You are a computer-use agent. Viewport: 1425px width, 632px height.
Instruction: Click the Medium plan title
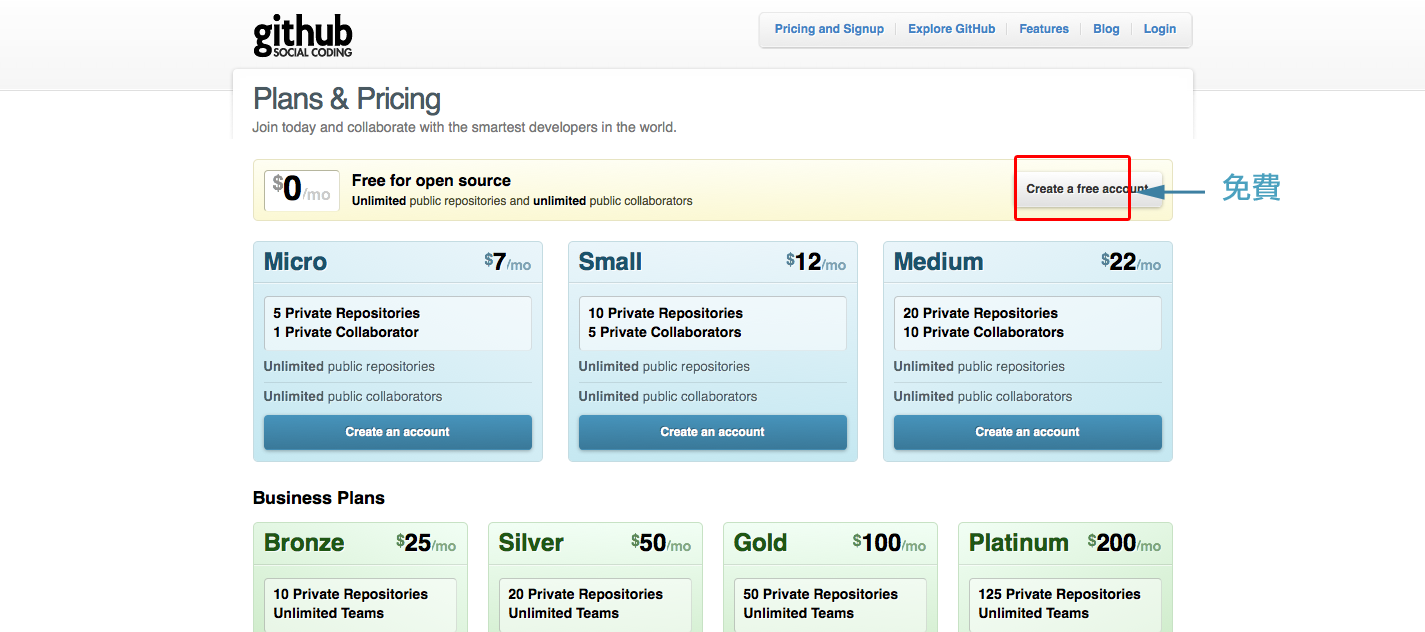[x=938, y=262]
